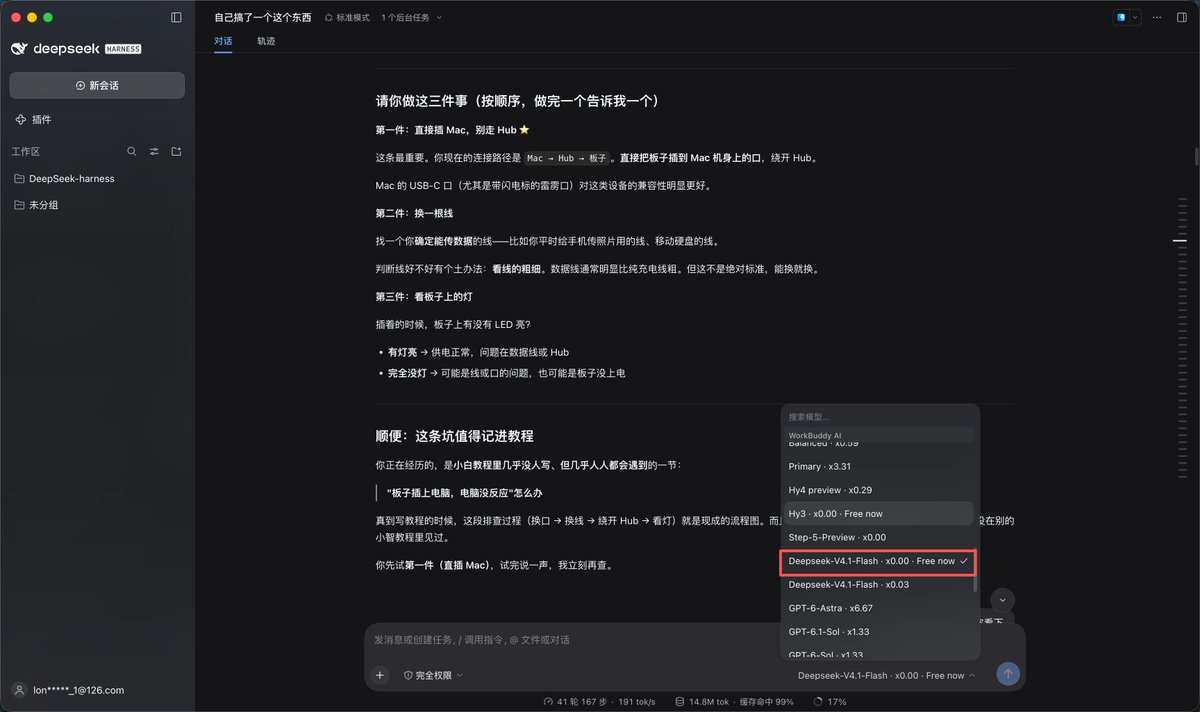This screenshot has width=1200, height=712.
Task: Open the 插件 plugins page
Action: pos(34,119)
